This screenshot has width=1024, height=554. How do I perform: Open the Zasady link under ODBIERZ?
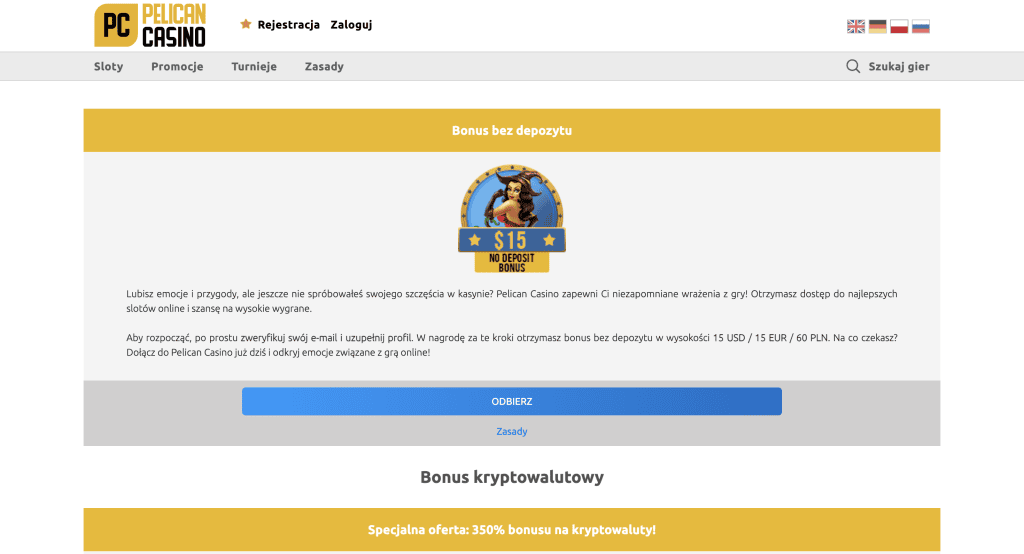pos(511,431)
